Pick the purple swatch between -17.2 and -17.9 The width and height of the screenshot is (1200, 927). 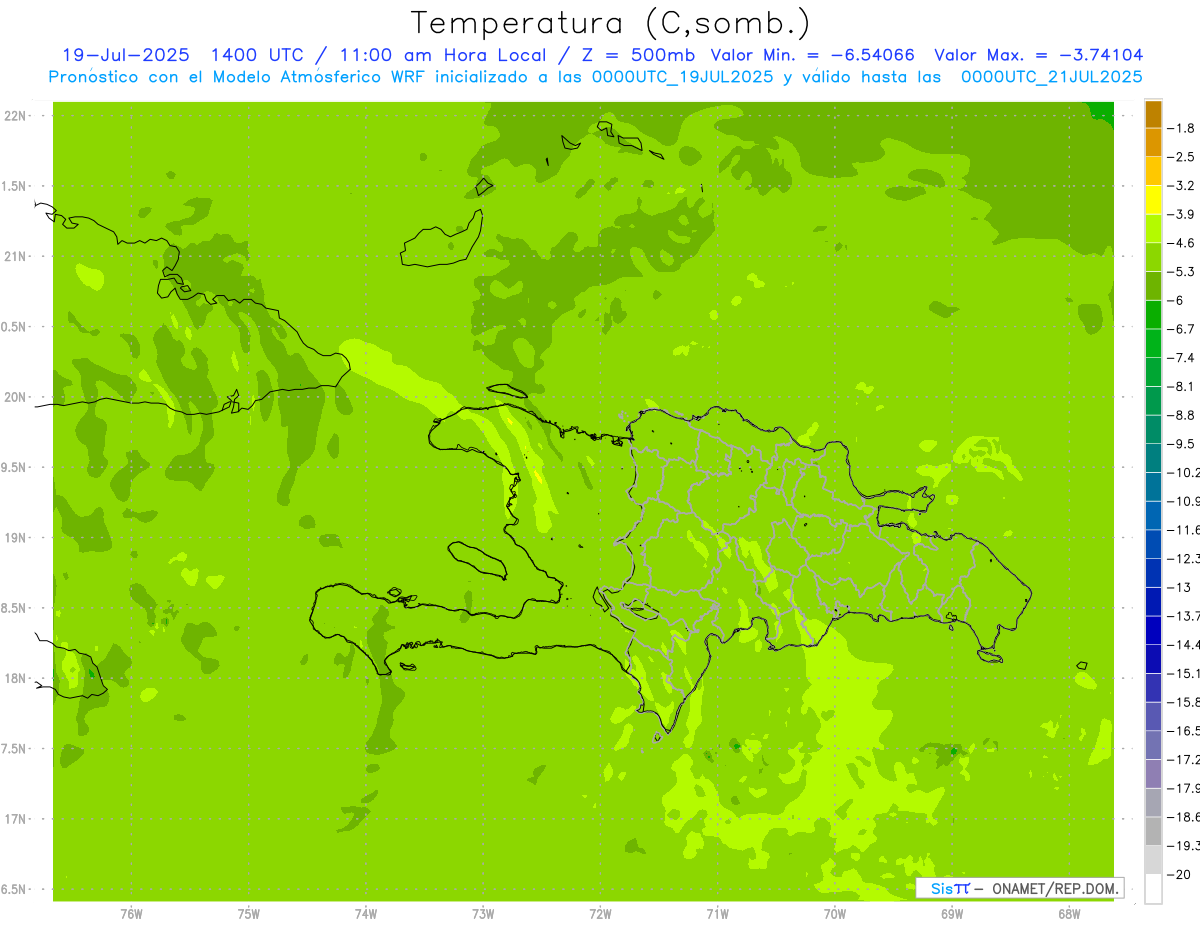click(1153, 773)
